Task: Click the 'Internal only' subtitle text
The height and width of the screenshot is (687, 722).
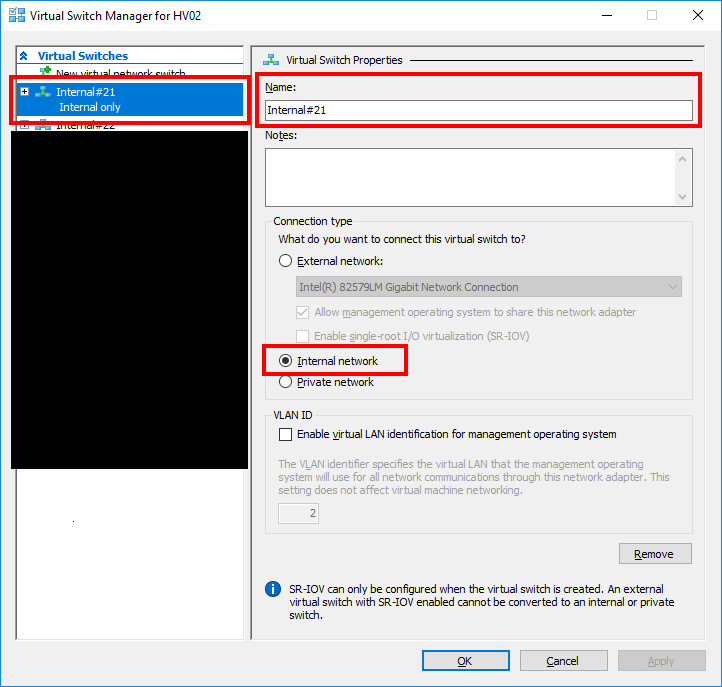Action: click(x=90, y=107)
